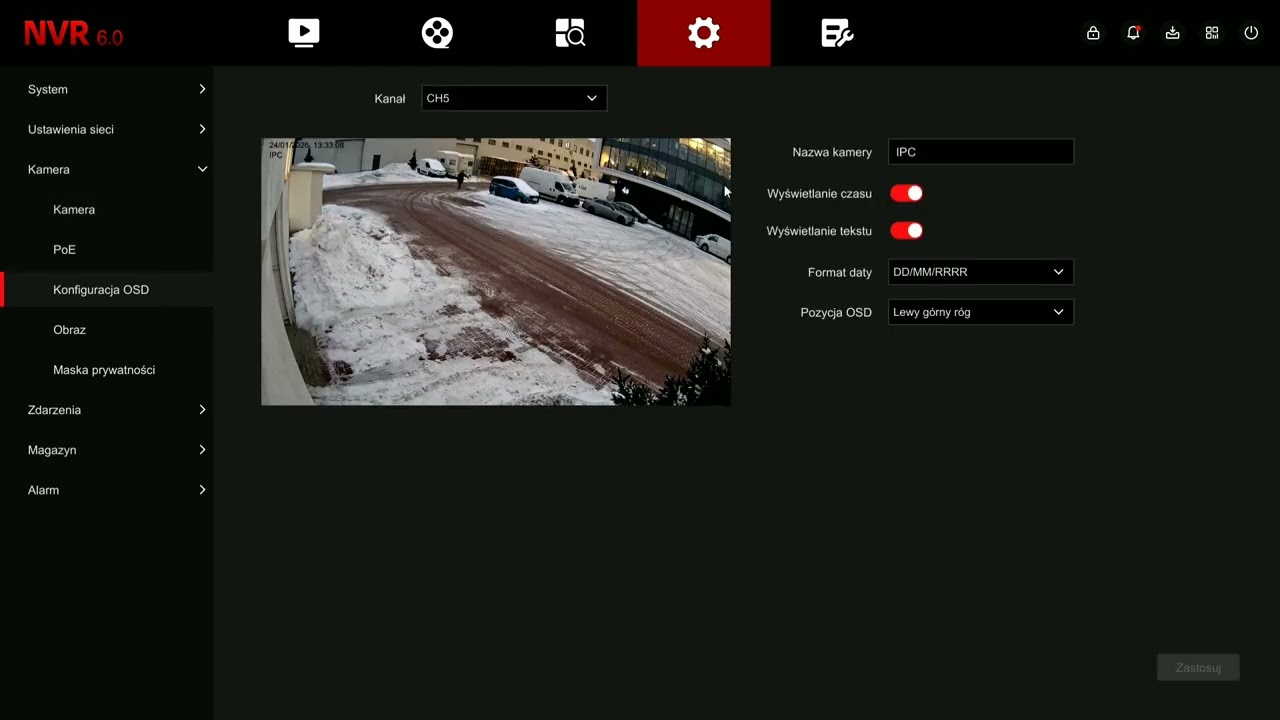
Task: Click the Zastosuj button
Action: pos(1198,668)
